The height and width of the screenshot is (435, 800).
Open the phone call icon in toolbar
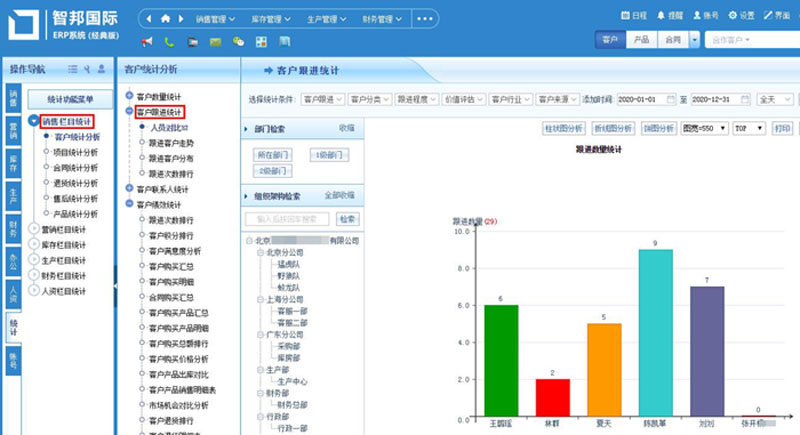click(169, 42)
